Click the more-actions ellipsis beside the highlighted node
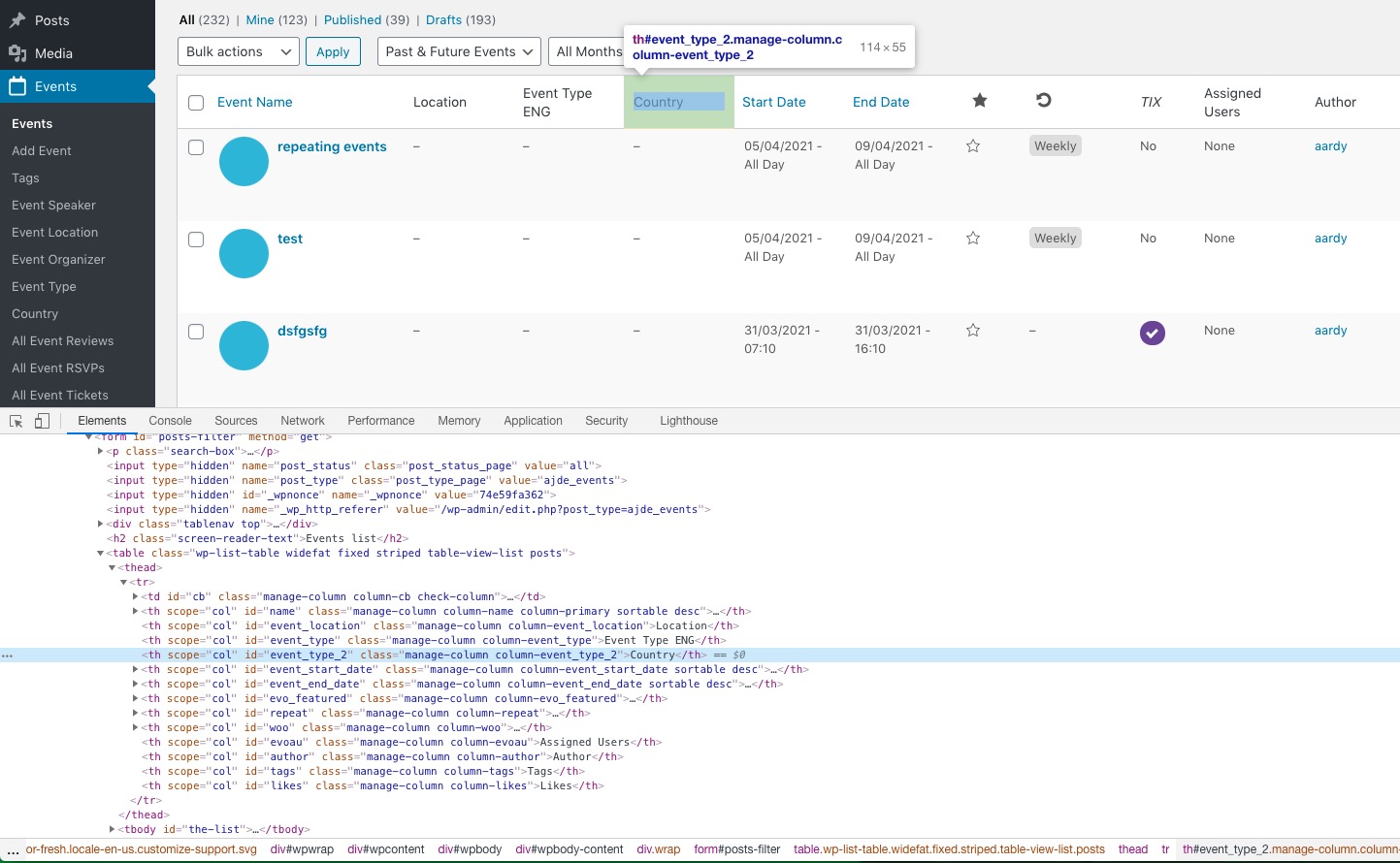 pyautogui.click(x=8, y=655)
